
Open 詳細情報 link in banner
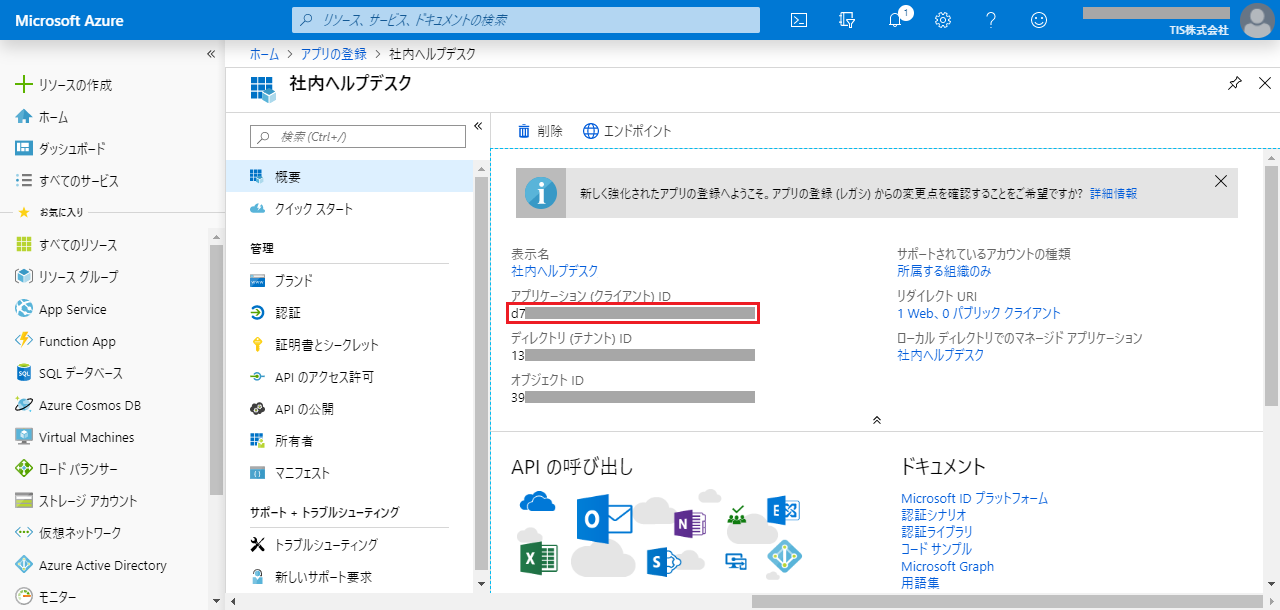tap(1113, 194)
